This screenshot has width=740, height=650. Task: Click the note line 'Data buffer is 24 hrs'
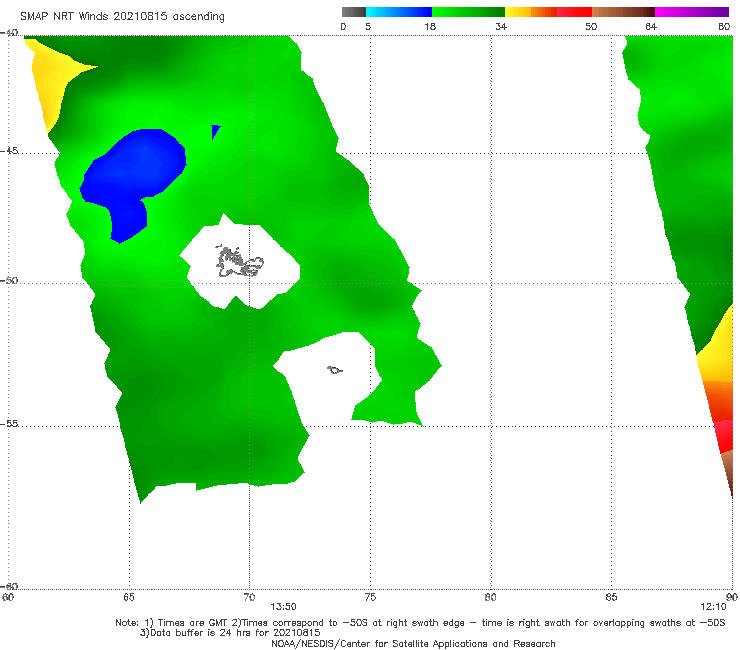point(230,633)
